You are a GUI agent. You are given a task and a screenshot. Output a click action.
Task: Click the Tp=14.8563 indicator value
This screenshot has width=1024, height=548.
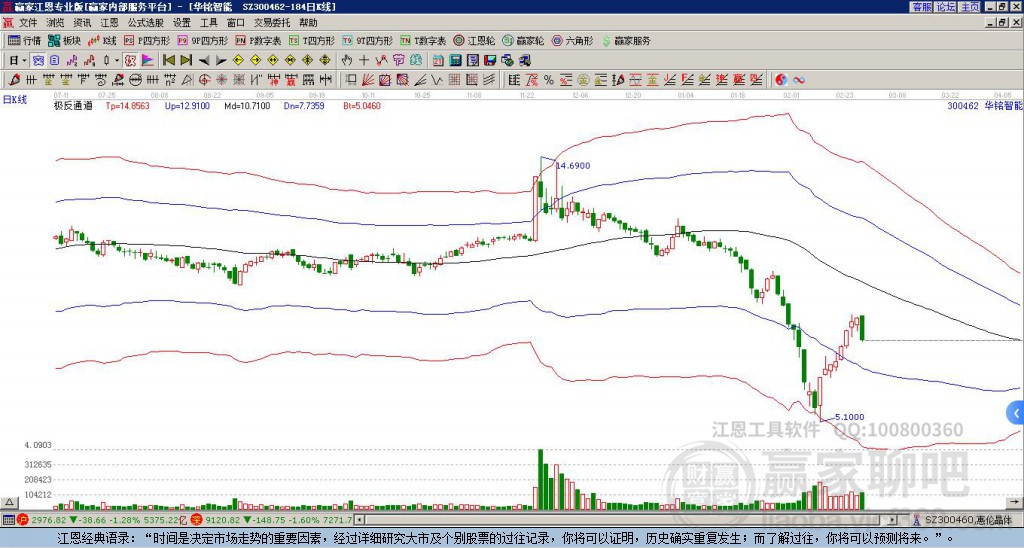coord(127,106)
